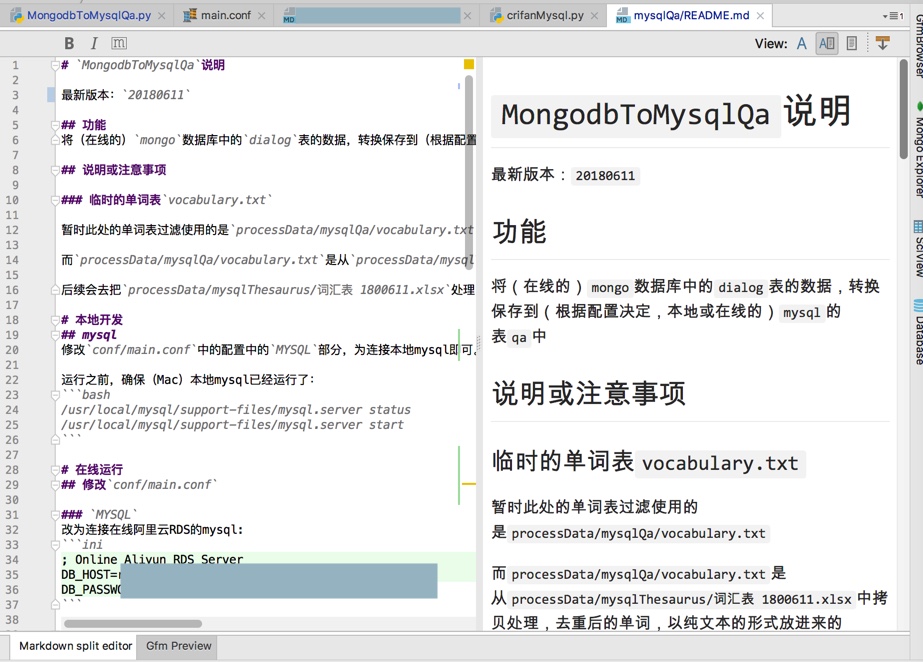Collapse the 在线运行 fold on line 28
Screen dimensions: 923x662
(55, 470)
